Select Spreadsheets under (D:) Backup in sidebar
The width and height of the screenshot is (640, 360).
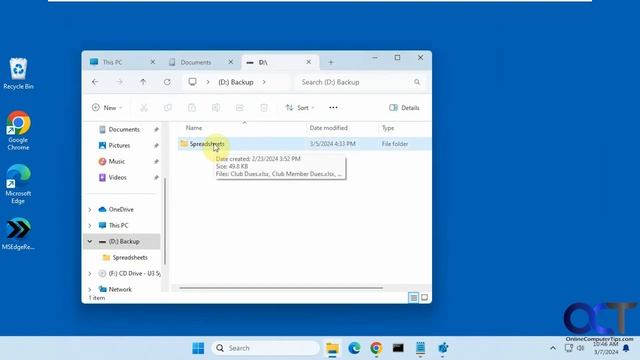coord(130,257)
